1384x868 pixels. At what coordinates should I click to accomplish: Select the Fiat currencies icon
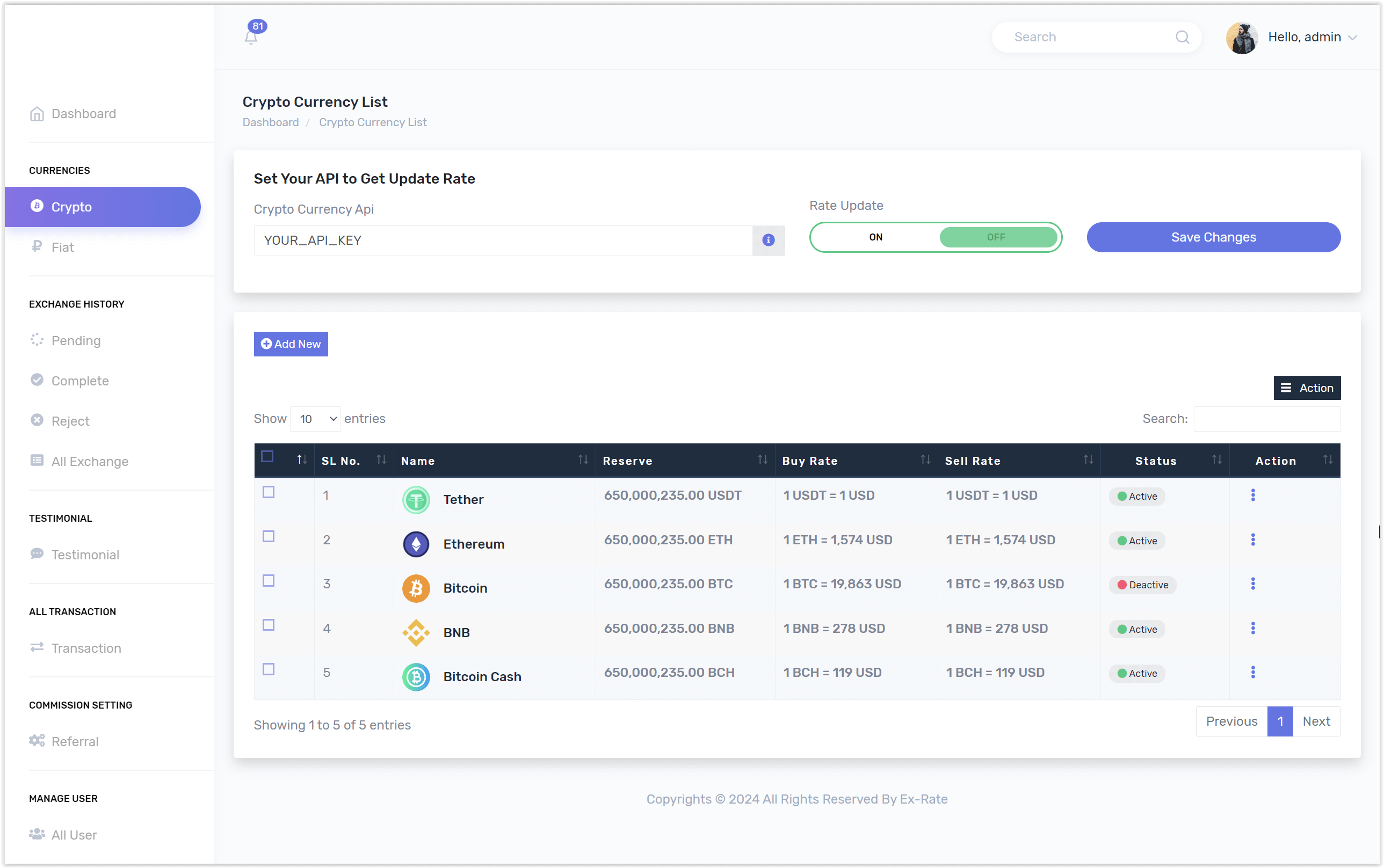(x=36, y=247)
